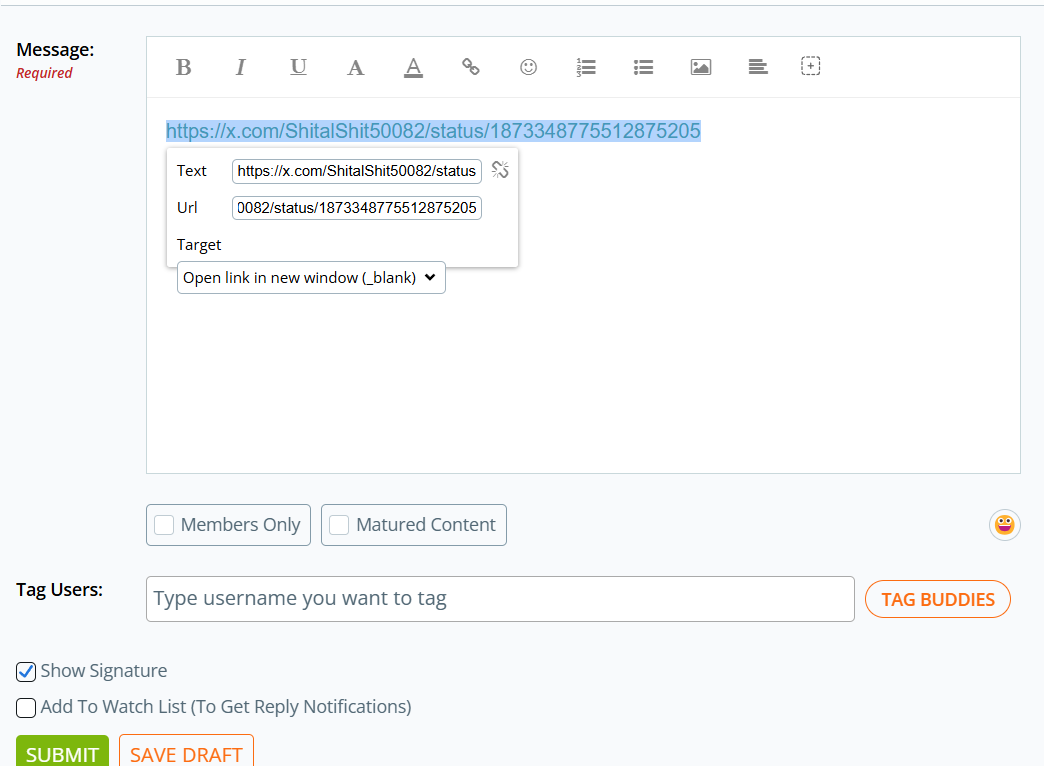Insert an image into the message
The width and height of the screenshot is (1044, 766).
(x=701, y=67)
